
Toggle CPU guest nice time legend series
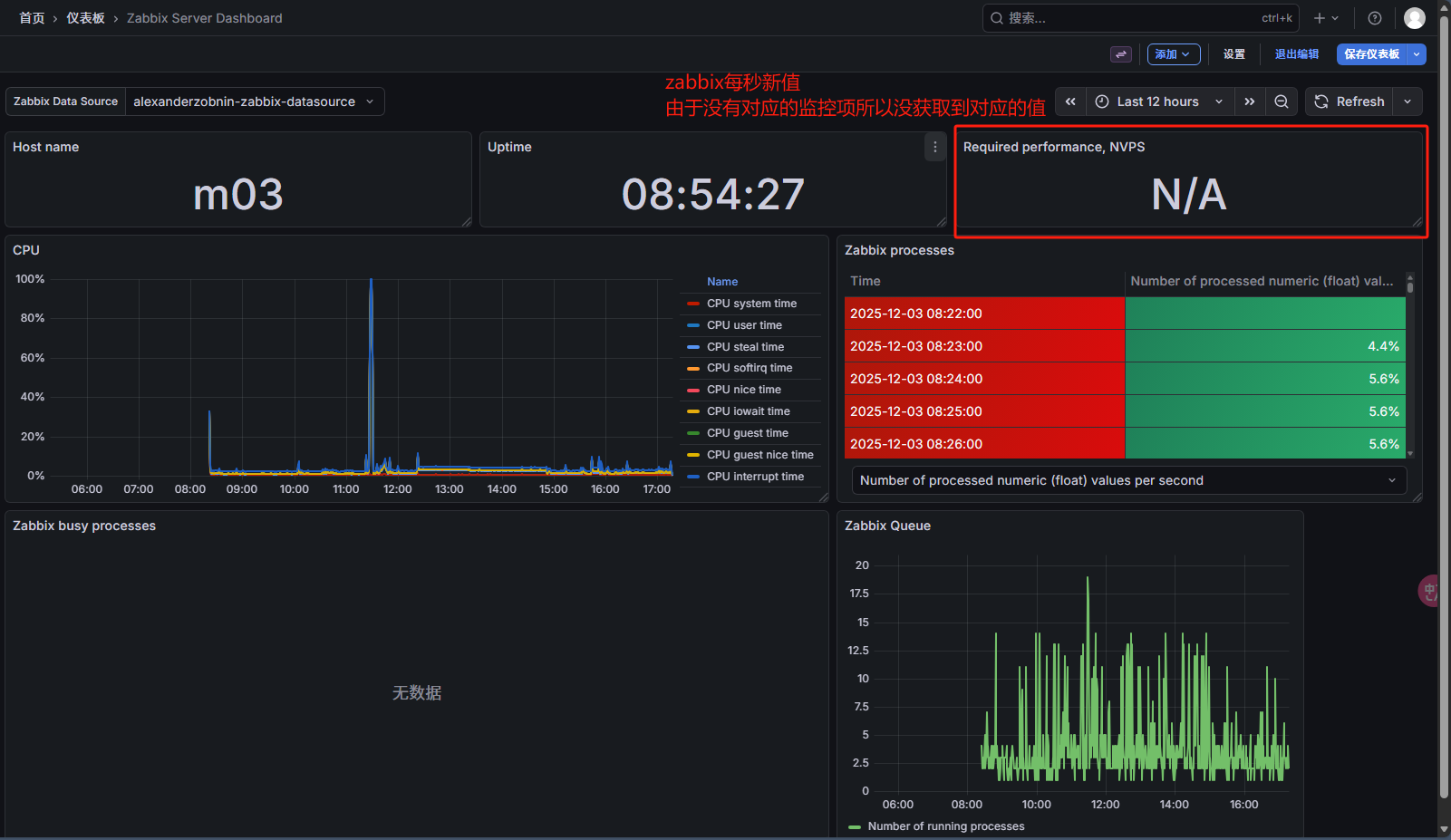tap(759, 455)
